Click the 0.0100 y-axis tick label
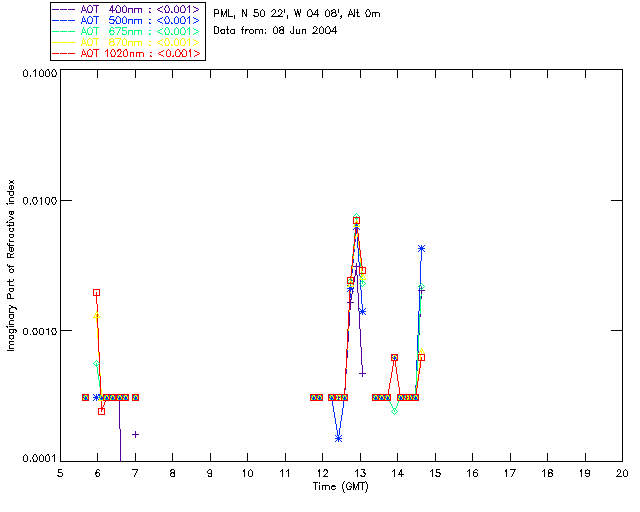640x512 pixels. pos(40,201)
